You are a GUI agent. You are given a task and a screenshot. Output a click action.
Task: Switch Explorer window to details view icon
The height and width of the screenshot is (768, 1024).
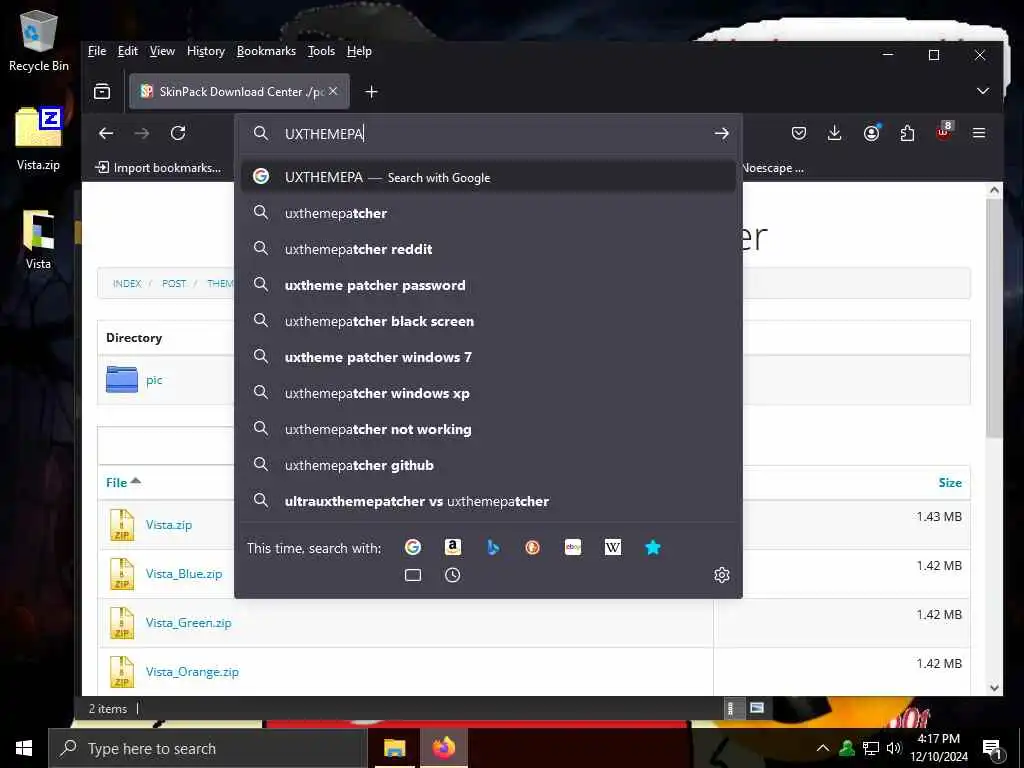click(733, 708)
